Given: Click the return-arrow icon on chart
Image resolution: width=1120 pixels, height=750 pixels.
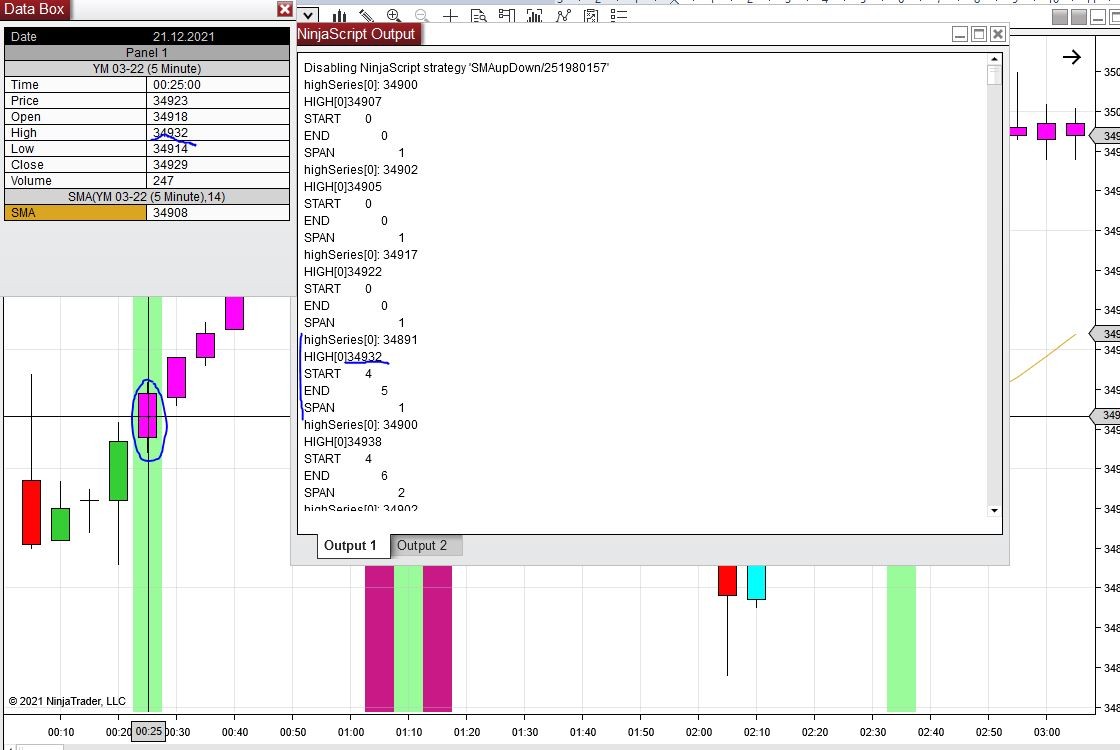Looking at the screenshot, I should click(1071, 57).
